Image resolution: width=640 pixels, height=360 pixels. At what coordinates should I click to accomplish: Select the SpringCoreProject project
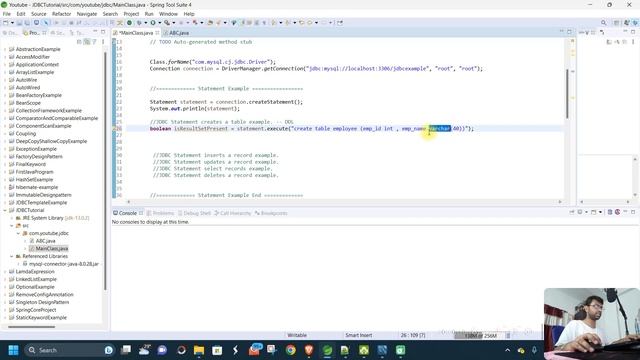tap(36, 310)
